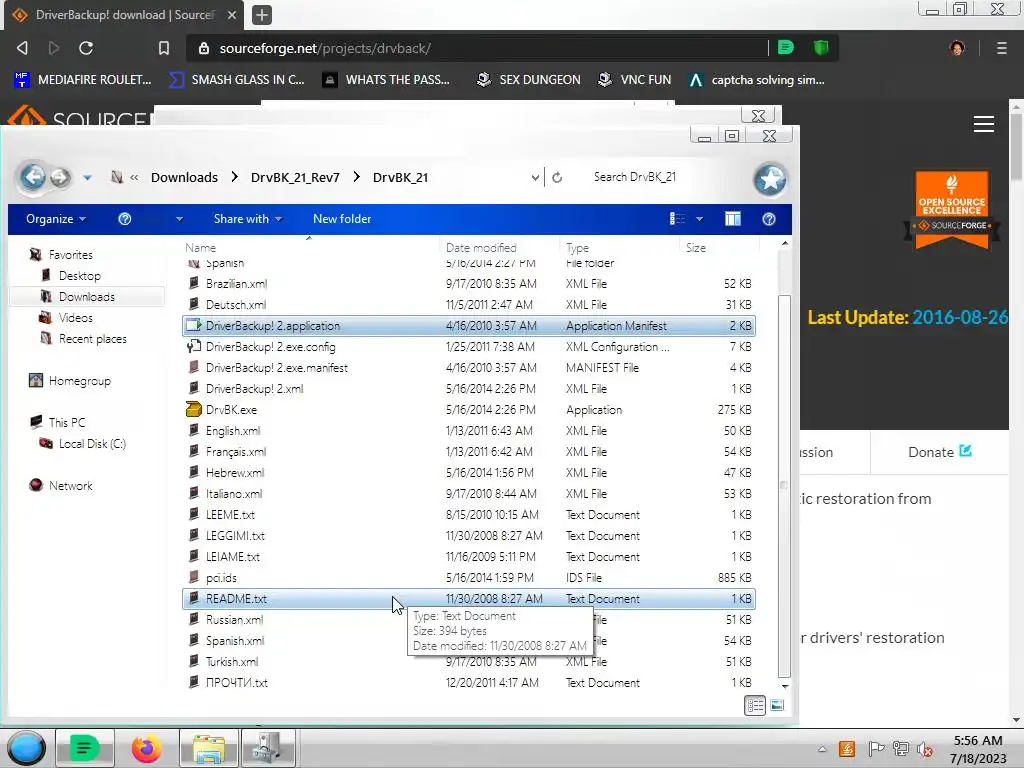Open a new browser tab
The width and height of the screenshot is (1024, 768).
coord(261,15)
